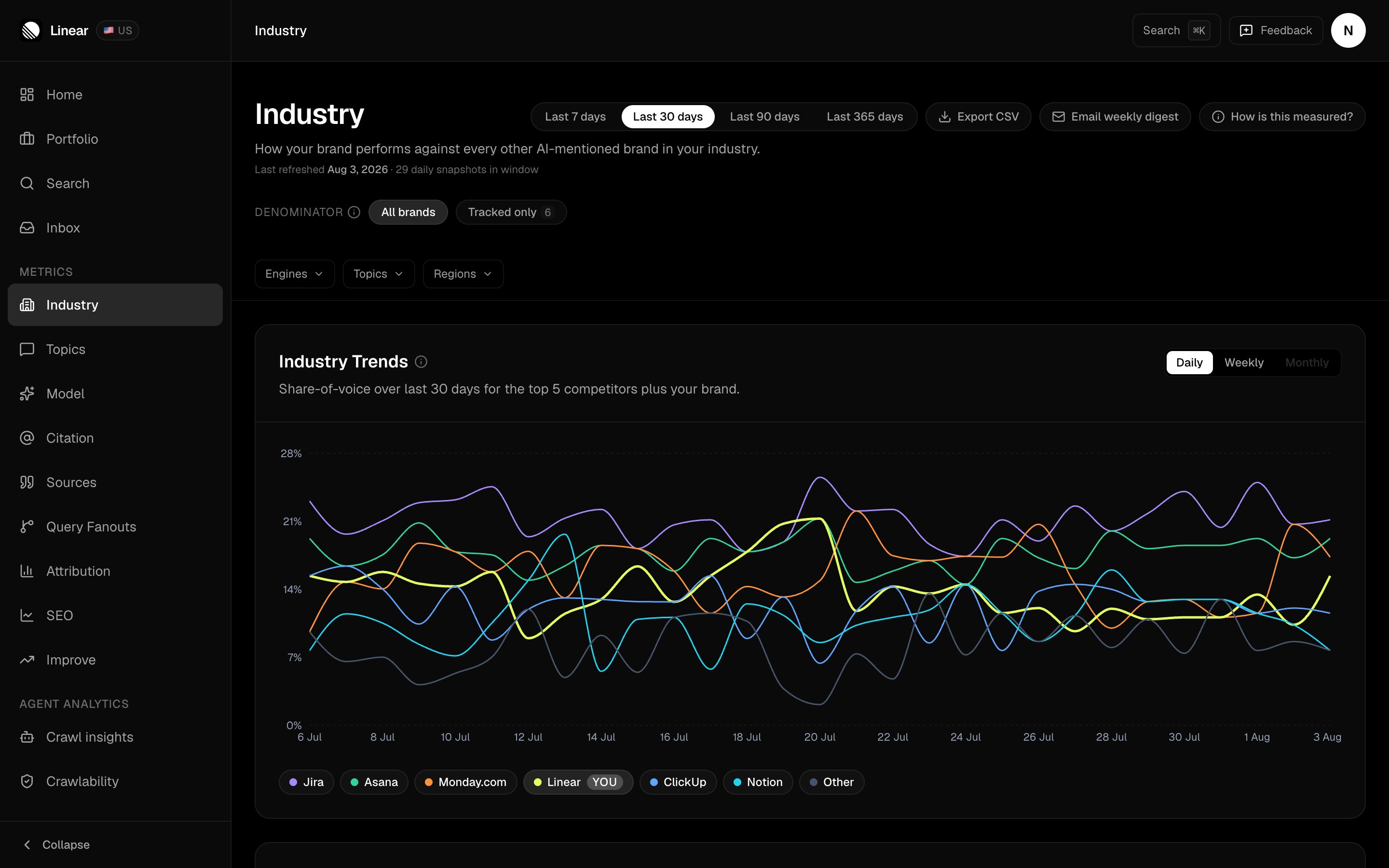This screenshot has height=868, width=1389.
Task: Click the Inbox tray icon
Action: [x=27, y=228]
